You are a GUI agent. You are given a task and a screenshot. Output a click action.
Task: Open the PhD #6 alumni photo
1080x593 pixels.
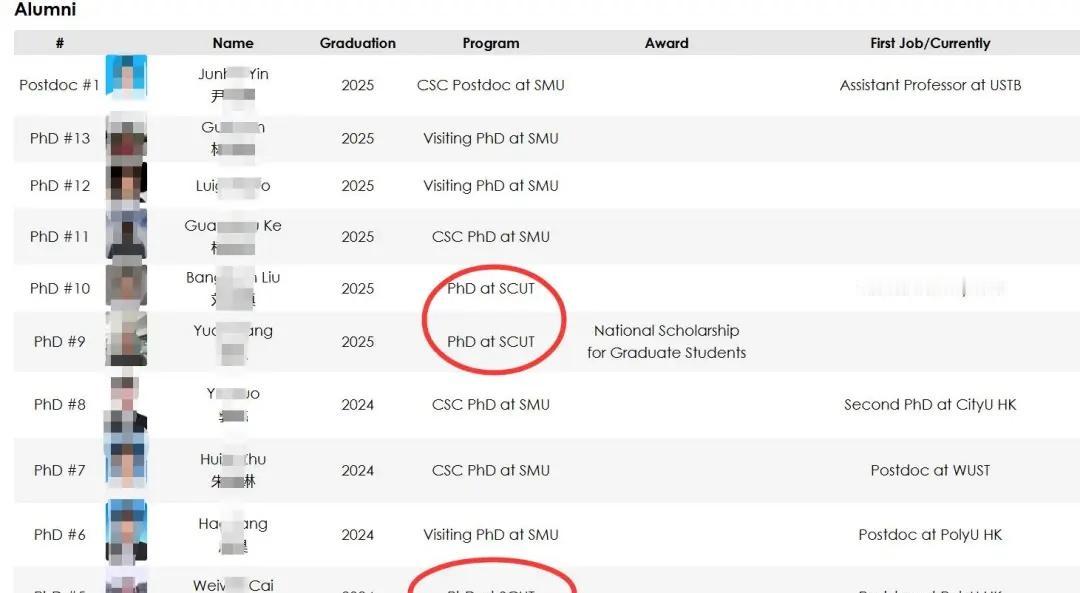126,532
